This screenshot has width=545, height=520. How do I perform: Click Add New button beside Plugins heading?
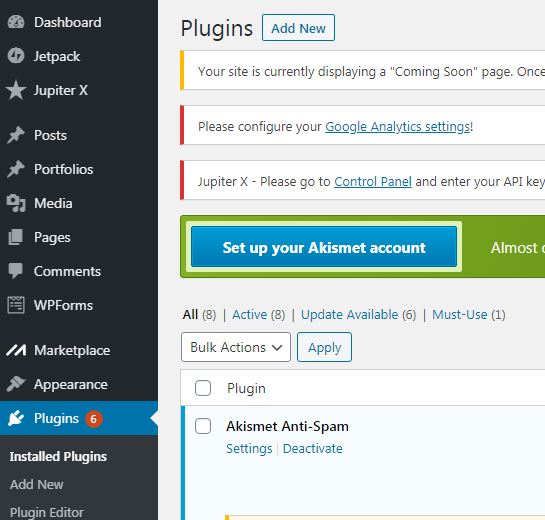pos(298,28)
